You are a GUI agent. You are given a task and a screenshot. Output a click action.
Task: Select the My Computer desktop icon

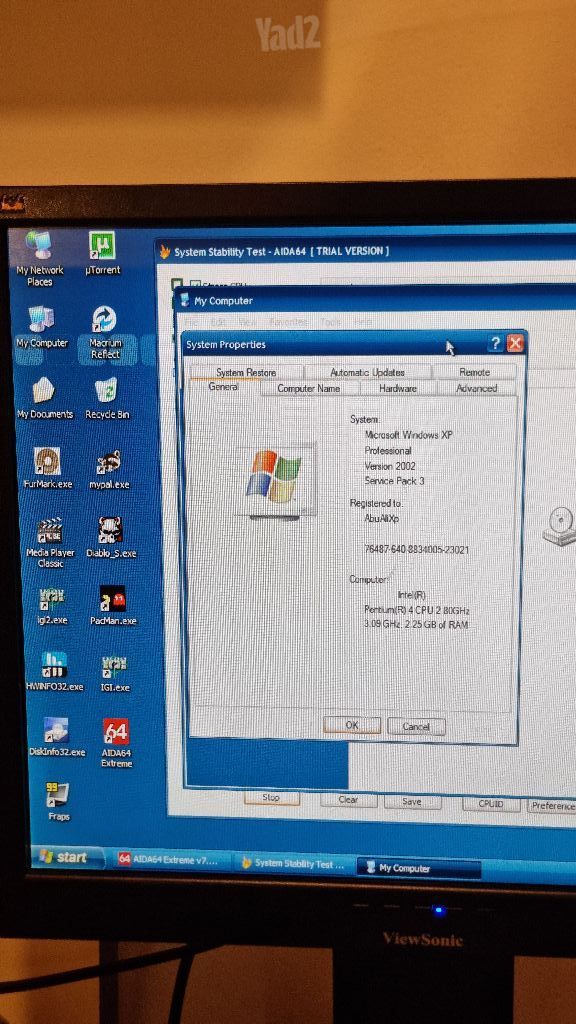click(41, 327)
